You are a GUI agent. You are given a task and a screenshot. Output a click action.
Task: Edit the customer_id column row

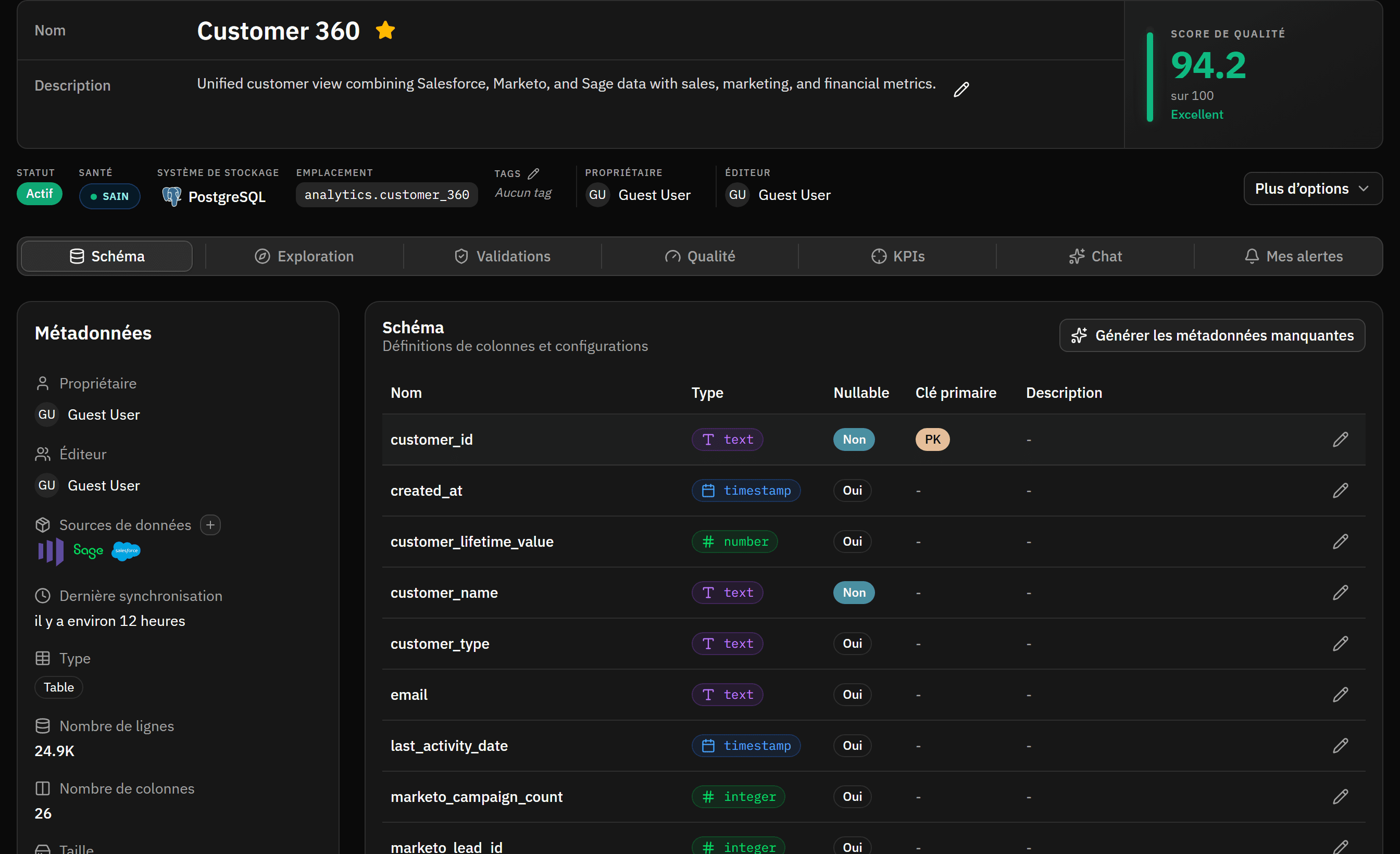click(1340, 439)
